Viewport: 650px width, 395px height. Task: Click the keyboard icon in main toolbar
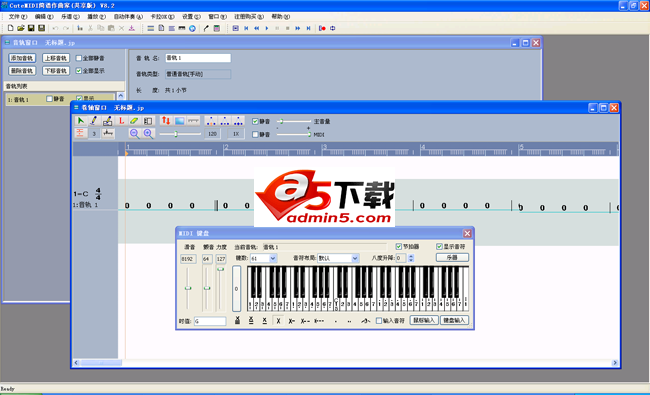coord(182,28)
